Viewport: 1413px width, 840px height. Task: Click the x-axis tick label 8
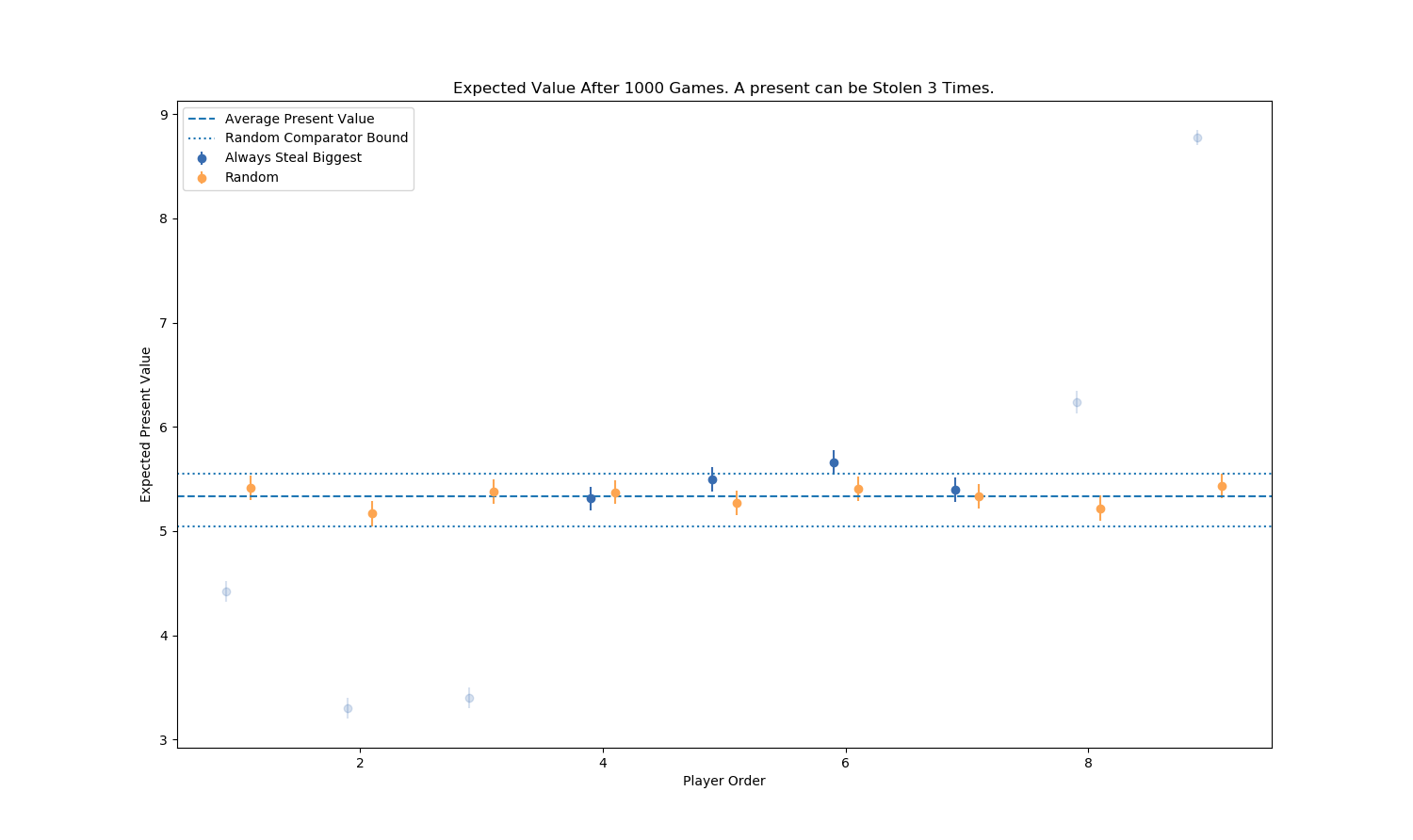[1088, 763]
